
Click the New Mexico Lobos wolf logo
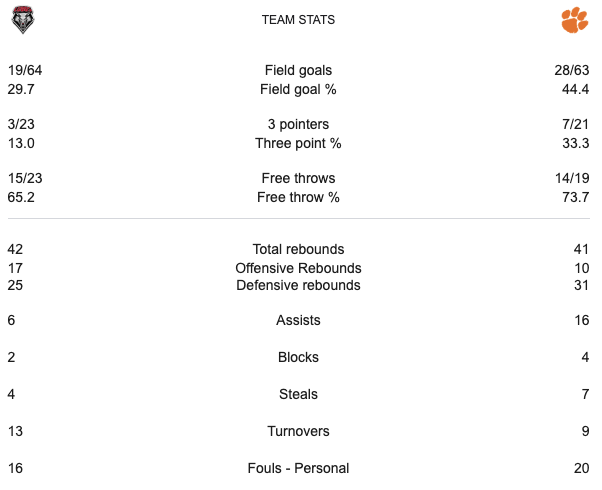click(x=23, y=20)
